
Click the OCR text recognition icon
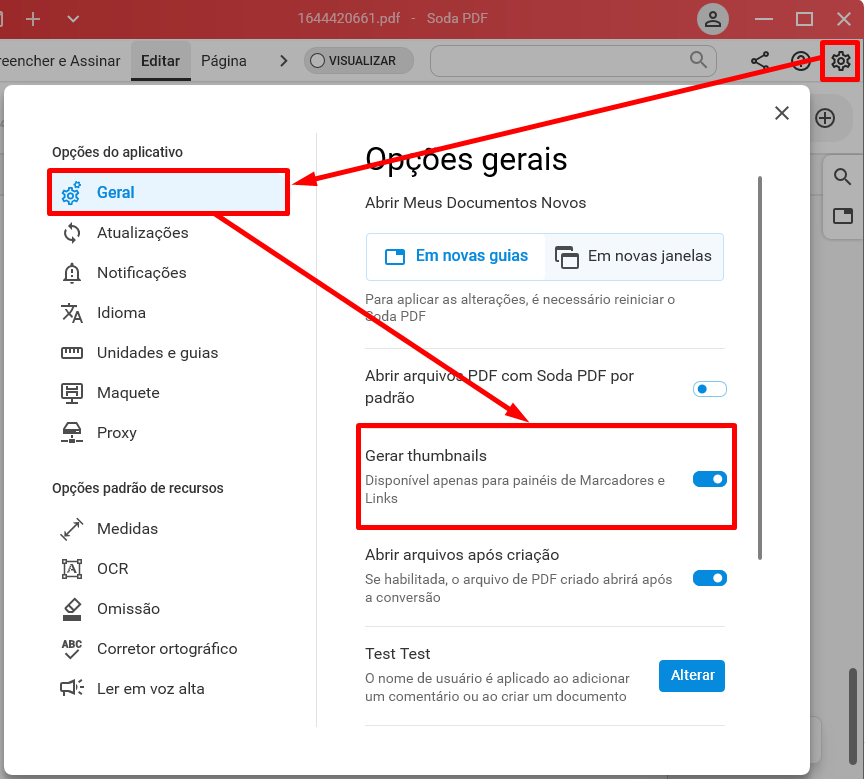[72, 569]
